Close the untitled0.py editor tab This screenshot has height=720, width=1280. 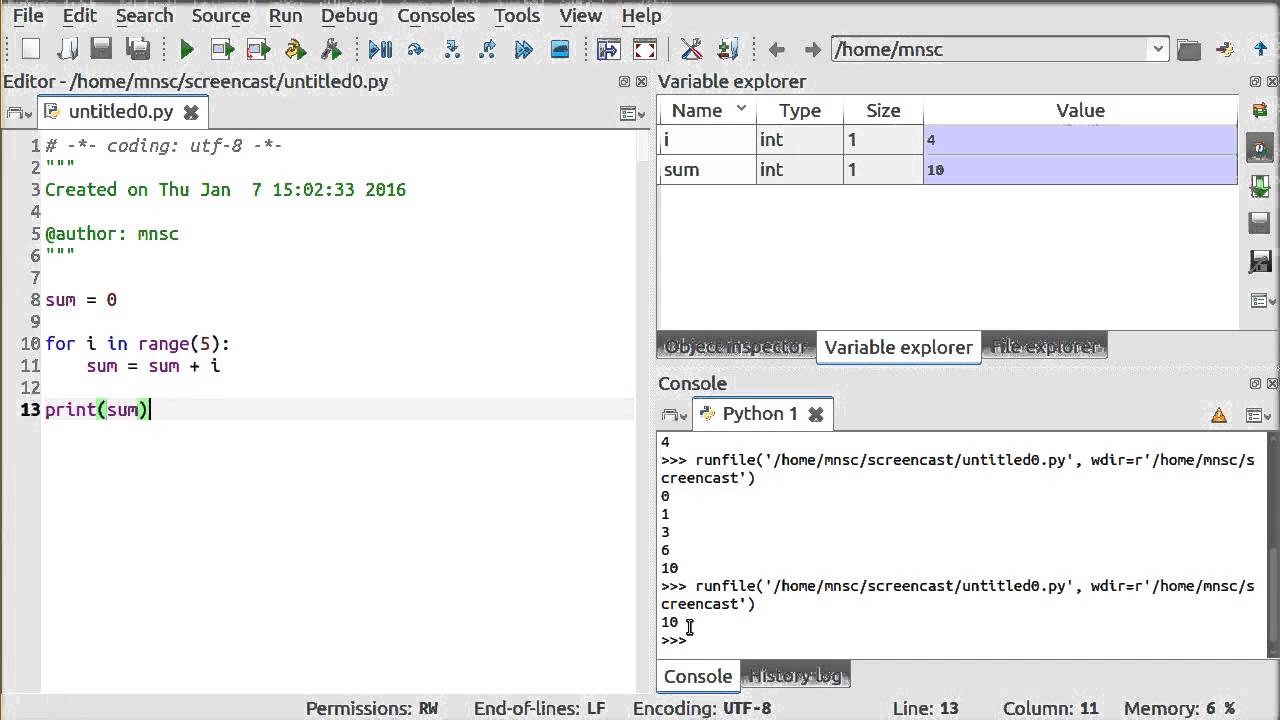point(191,112)
